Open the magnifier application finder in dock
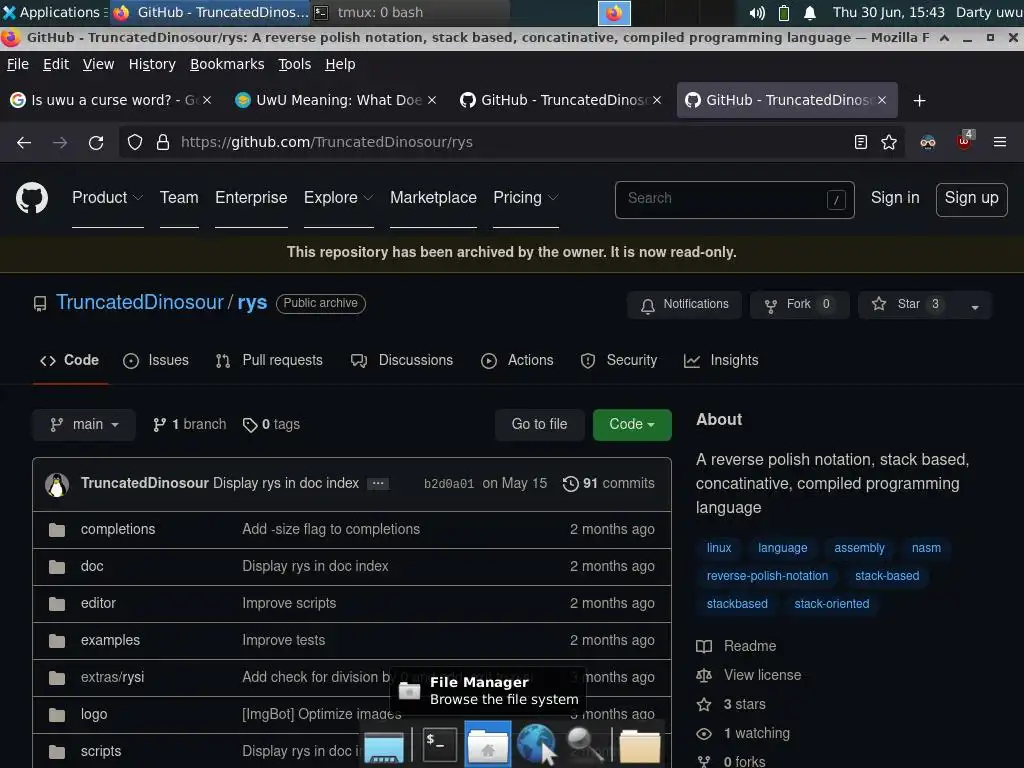 point(583,744)
